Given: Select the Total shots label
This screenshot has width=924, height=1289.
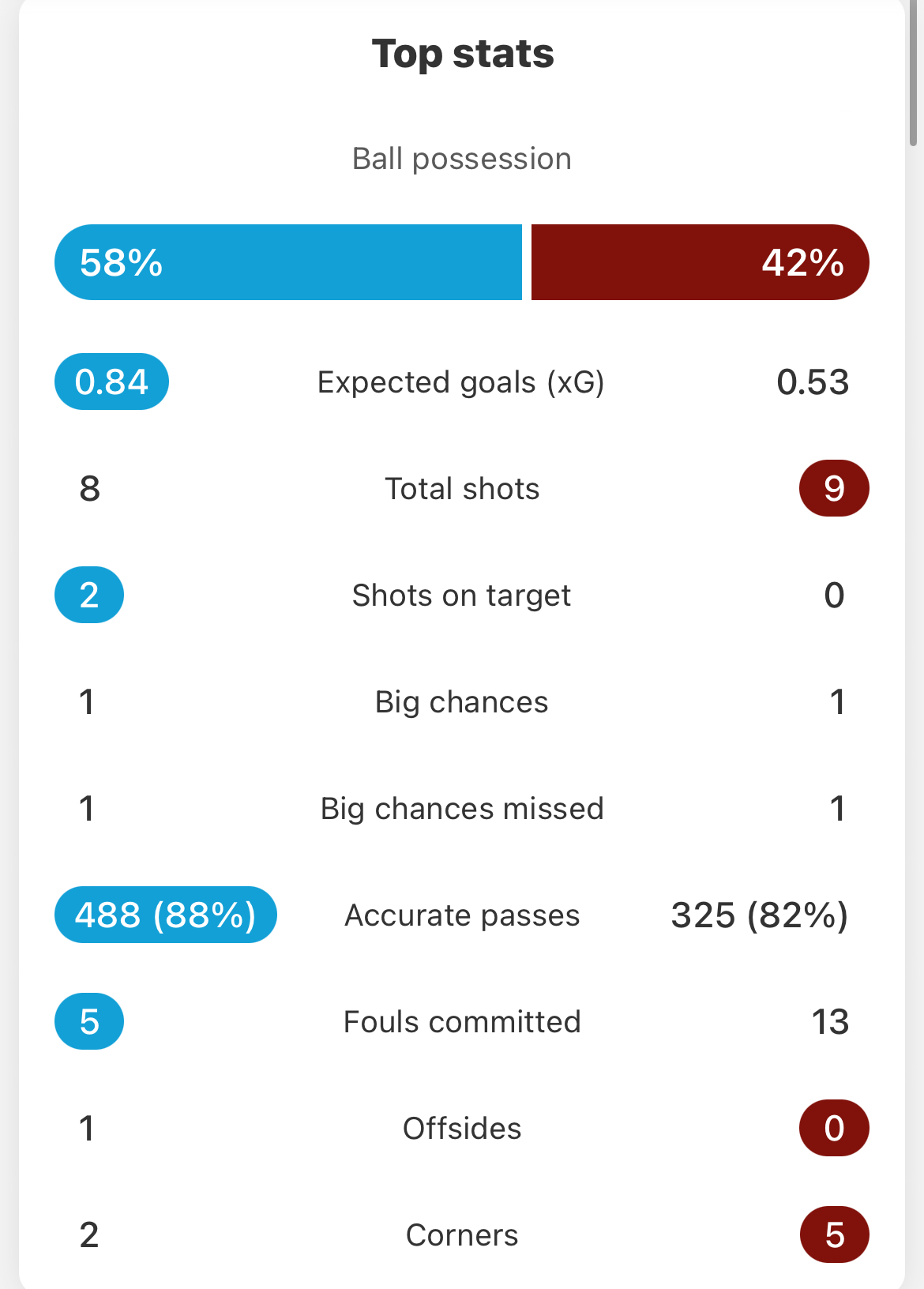Looking at the screenshot, I should click(462, 489).
